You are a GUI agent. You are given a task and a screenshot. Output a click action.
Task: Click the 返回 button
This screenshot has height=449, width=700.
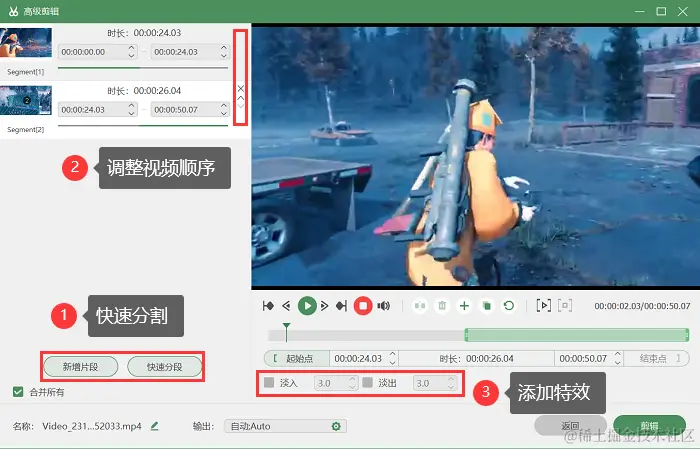(x=571, y=426)
